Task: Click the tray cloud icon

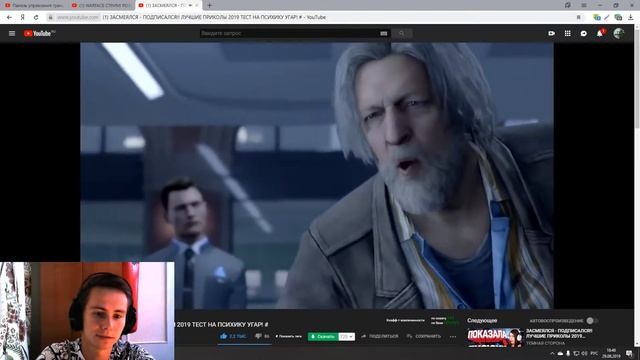Action: 560,353
